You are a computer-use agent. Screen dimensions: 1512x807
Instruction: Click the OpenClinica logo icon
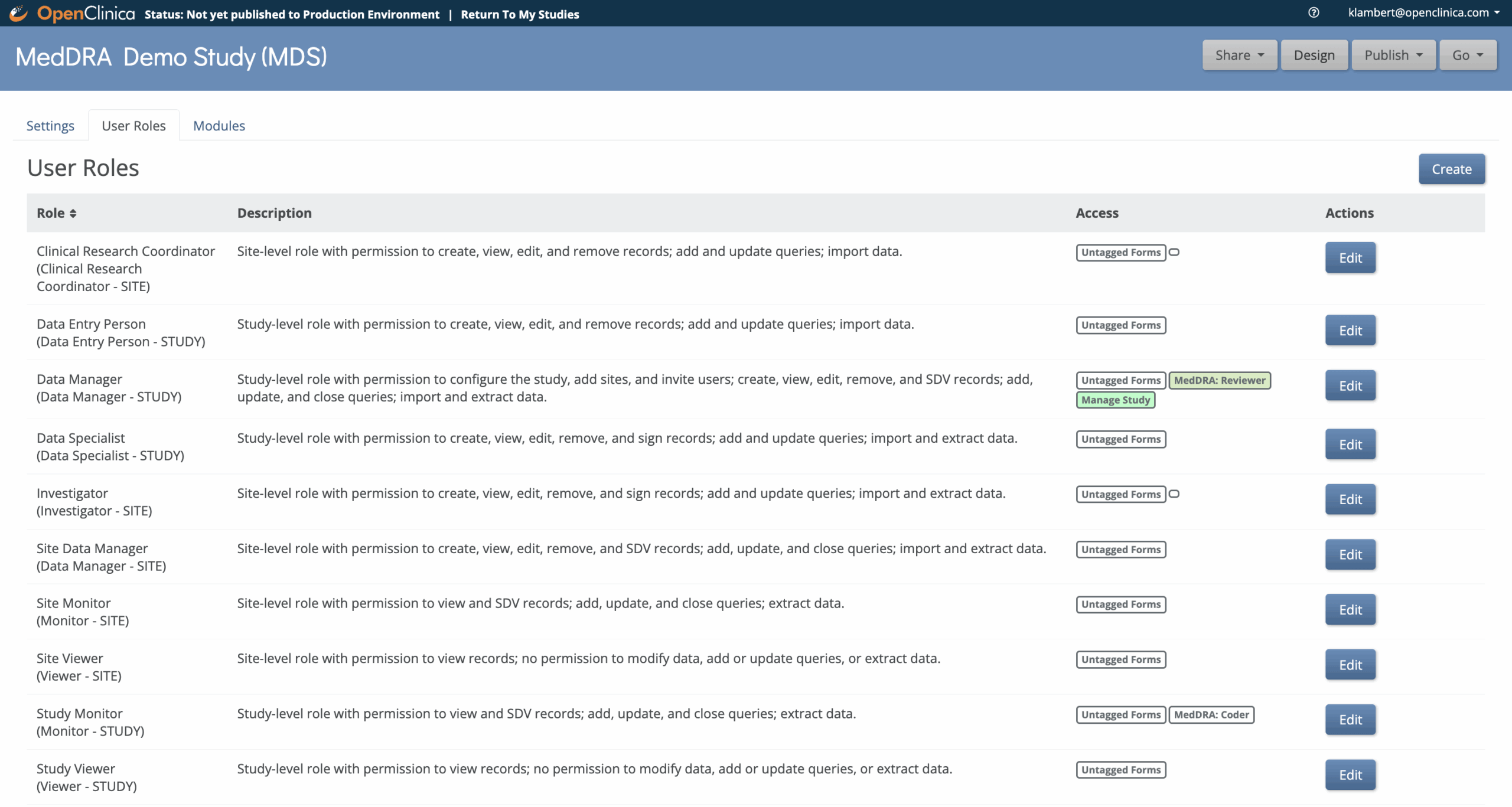click(x=18, y=13)
